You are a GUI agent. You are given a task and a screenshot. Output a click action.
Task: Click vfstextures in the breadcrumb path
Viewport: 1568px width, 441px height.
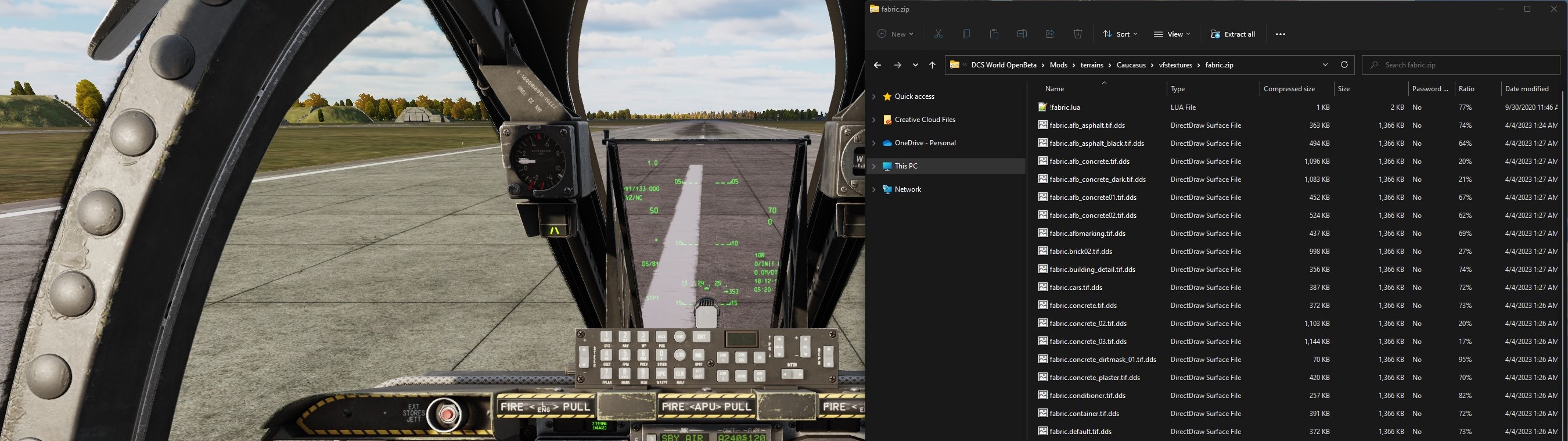tap(1175, 64)
